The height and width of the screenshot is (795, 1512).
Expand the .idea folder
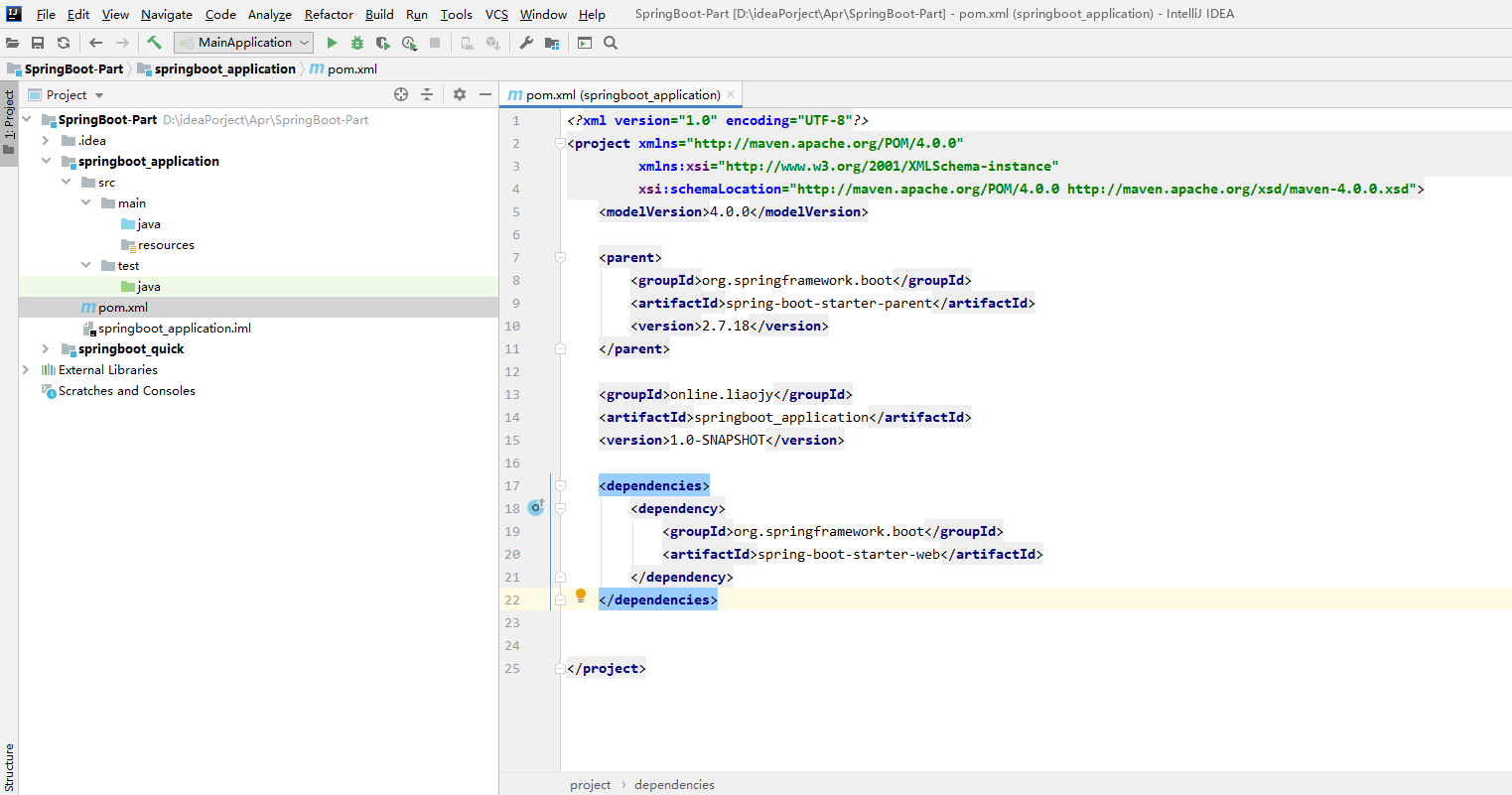click(x=46, y=140)
